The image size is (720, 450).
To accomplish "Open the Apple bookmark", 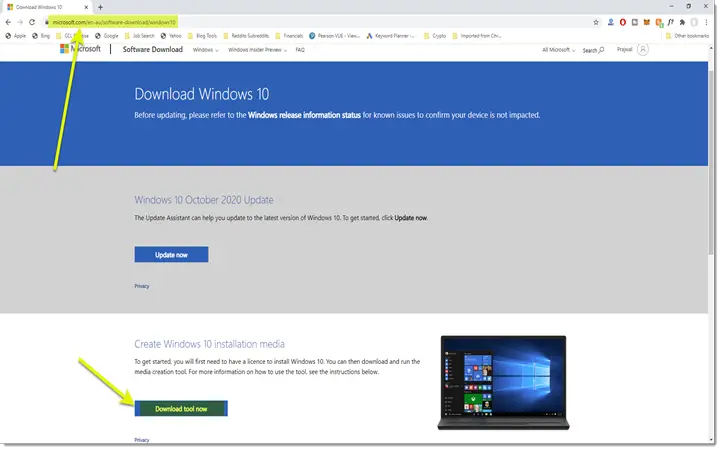I will (x=15, y=35).
